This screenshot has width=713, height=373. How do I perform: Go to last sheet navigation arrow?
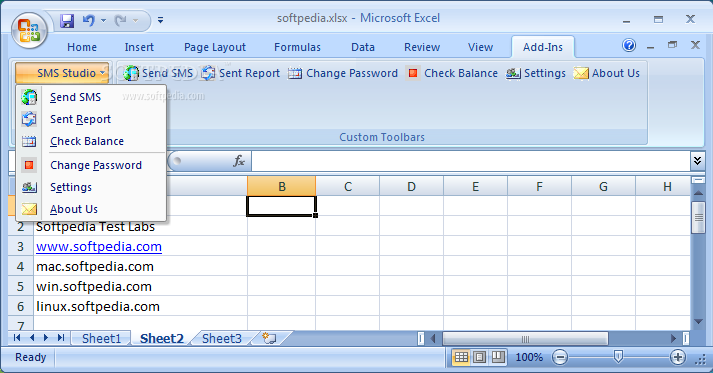click(60, 338)
